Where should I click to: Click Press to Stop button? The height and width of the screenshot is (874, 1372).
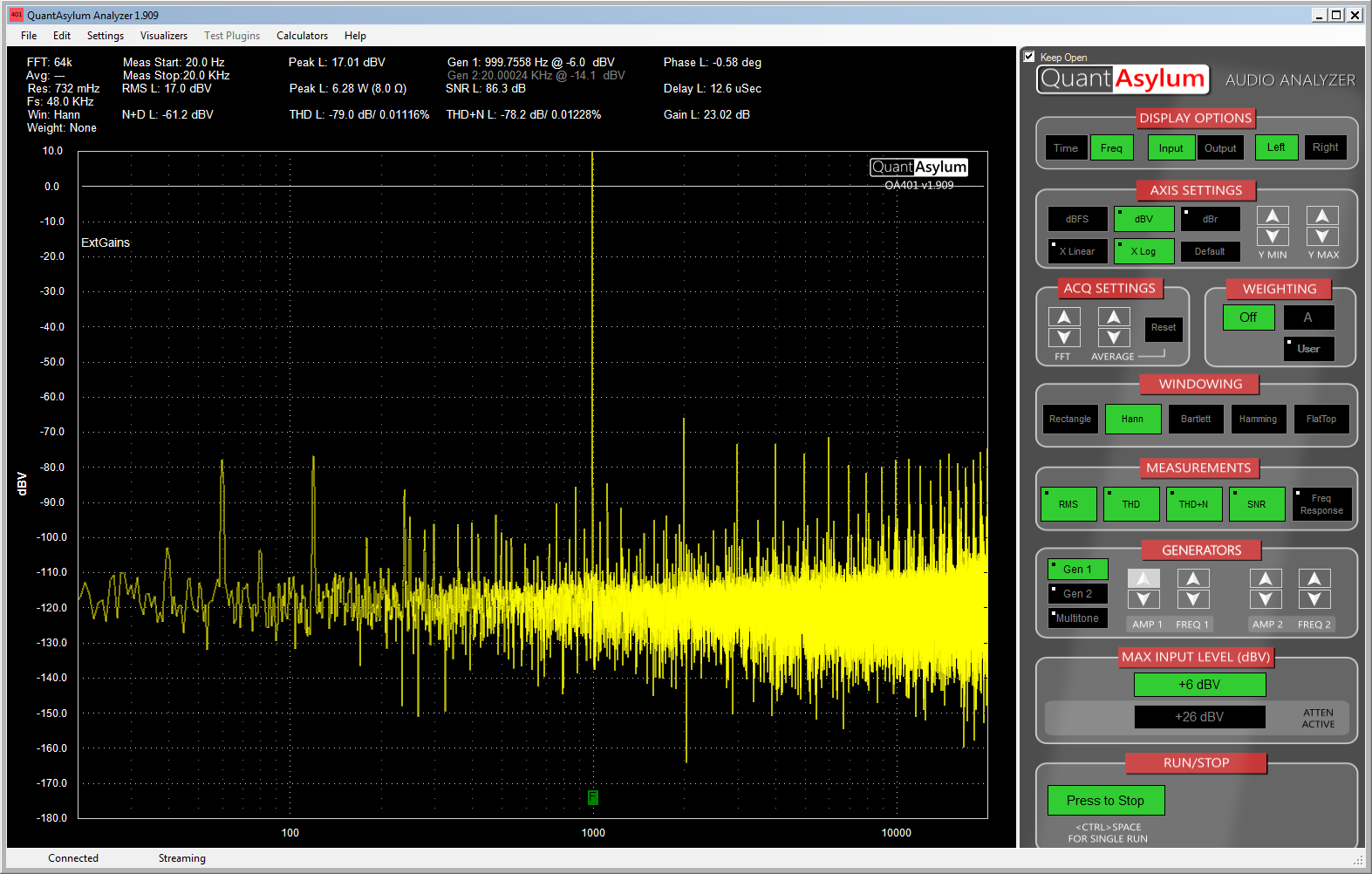(1106, 801)
